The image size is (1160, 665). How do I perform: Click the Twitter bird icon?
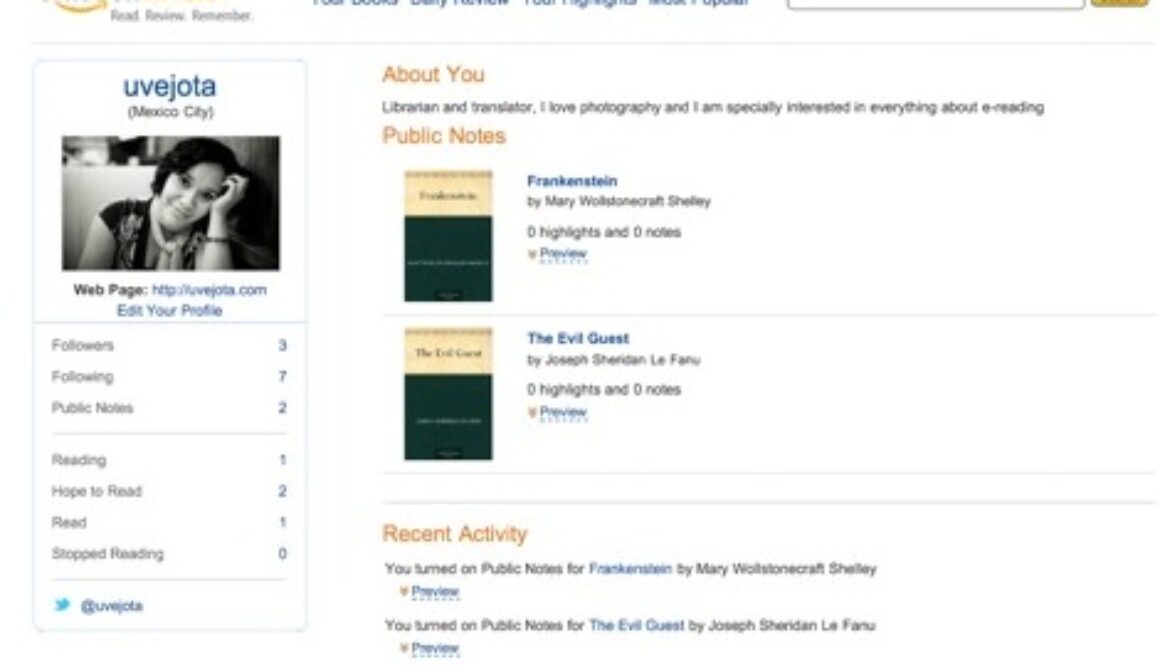pyautogui.click(x=62, y=604)
